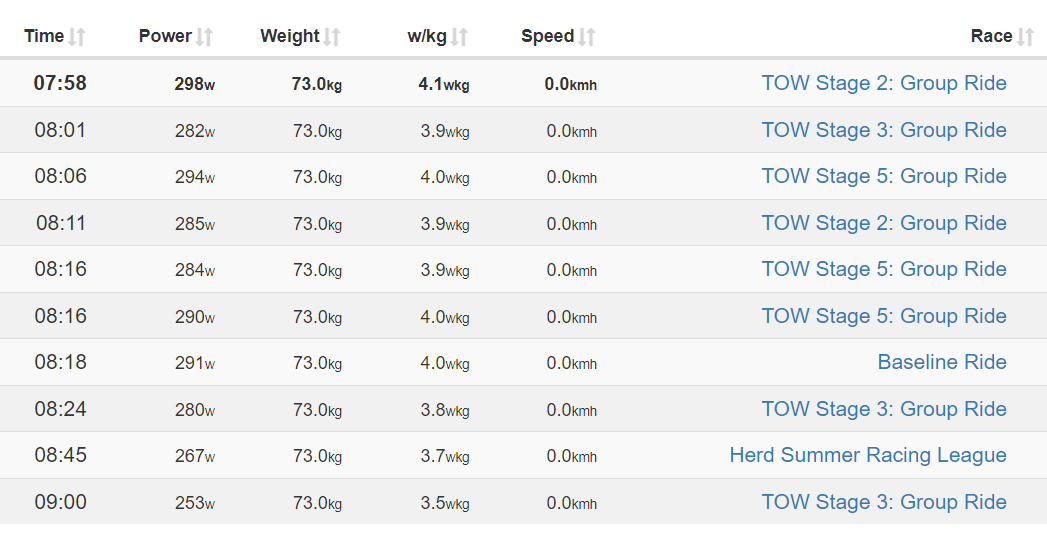Click the sort arrows beside Speed header

point(587,37)
